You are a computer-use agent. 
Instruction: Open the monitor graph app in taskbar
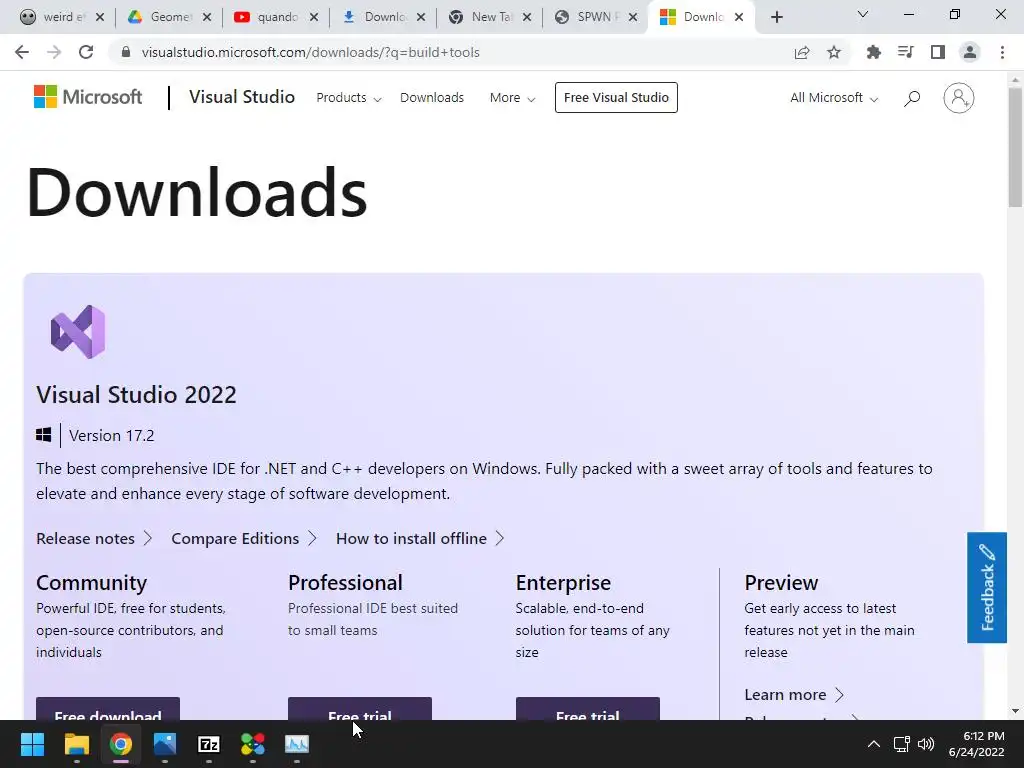[x=297, y=744]
